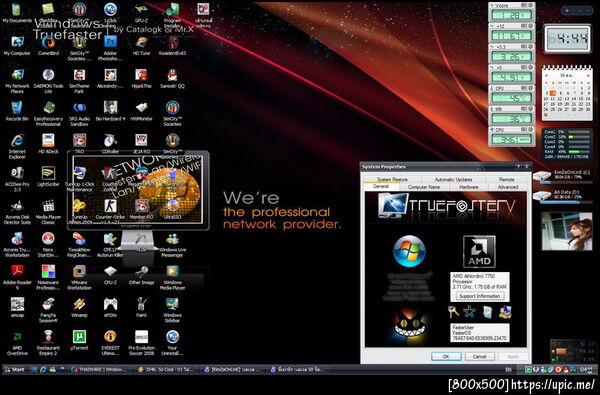Open VMware Workstation icon
Viewport: 600px width, 395px height.
(x=79, y=278)
